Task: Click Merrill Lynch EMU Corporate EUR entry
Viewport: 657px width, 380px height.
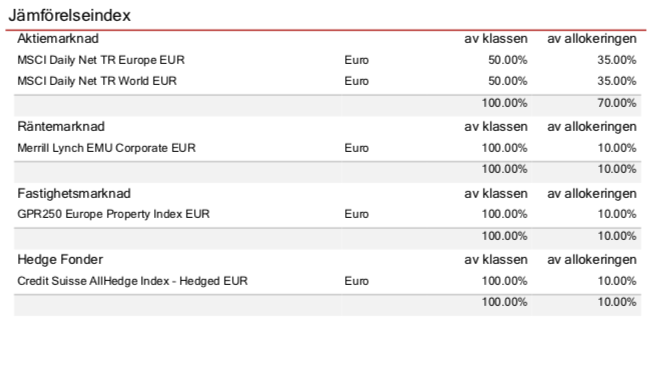Action: [x=106, y=148]
